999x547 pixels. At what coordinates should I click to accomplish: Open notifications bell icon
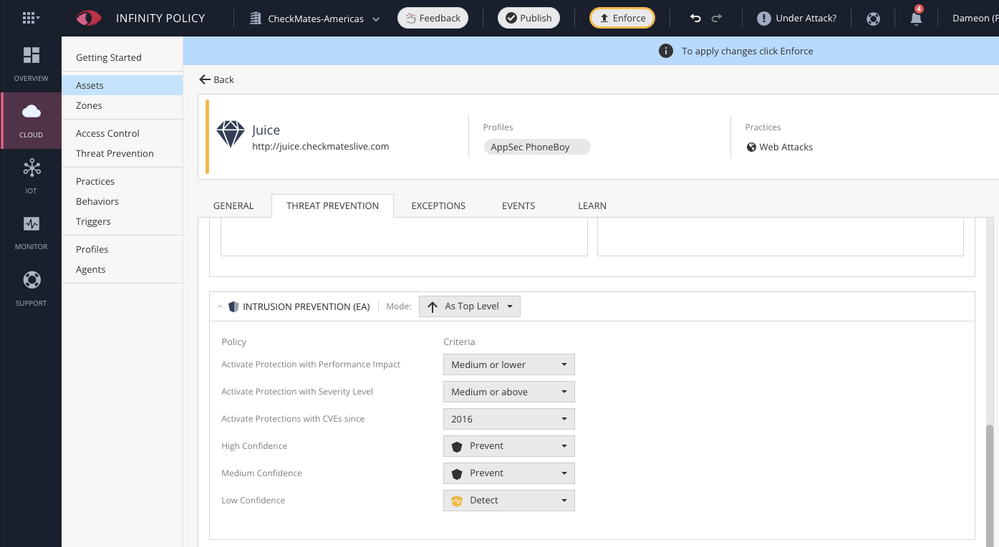coord(916,18)
